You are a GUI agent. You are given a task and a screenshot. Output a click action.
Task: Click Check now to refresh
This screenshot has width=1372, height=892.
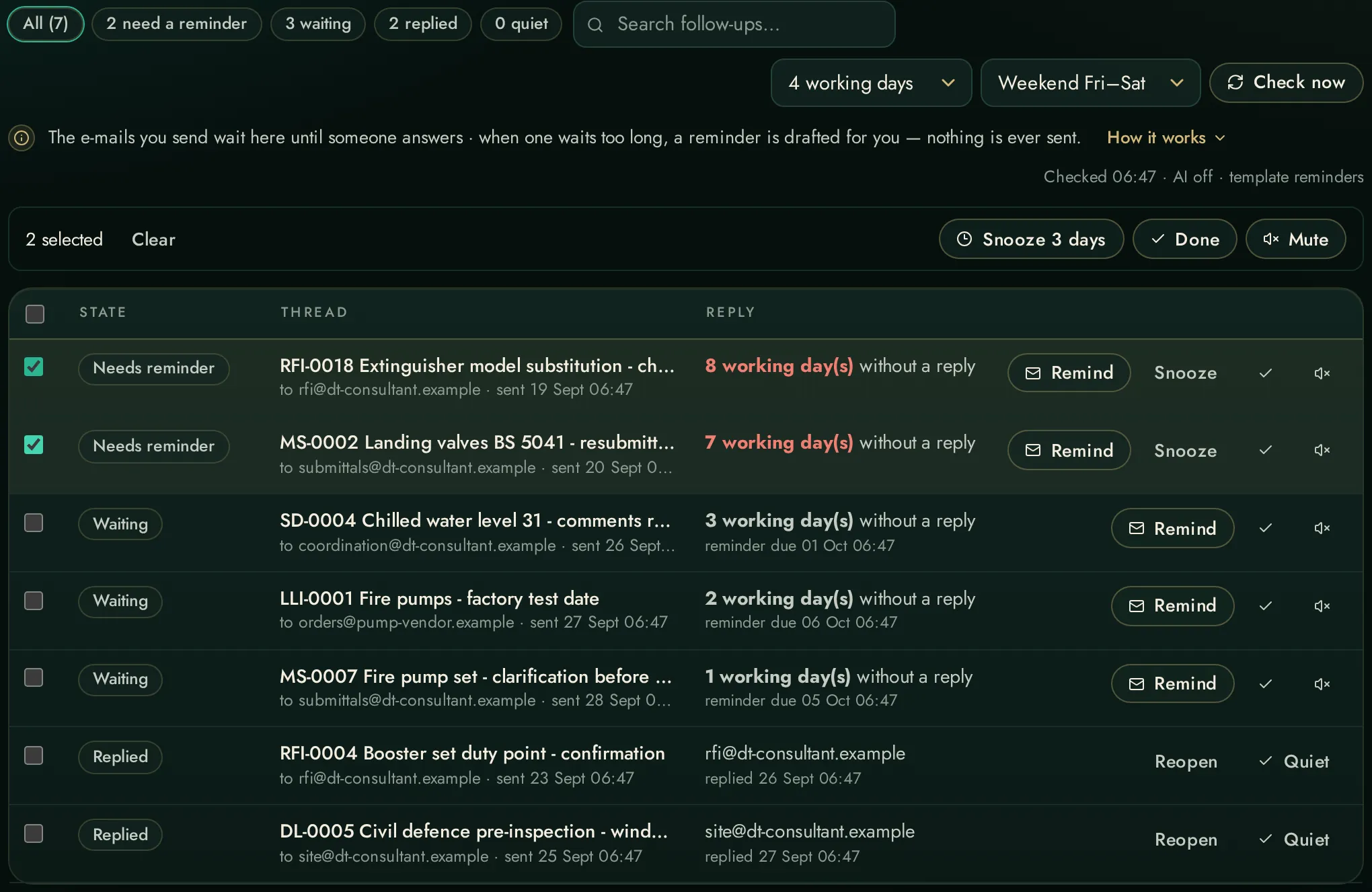coord(1286,82)
